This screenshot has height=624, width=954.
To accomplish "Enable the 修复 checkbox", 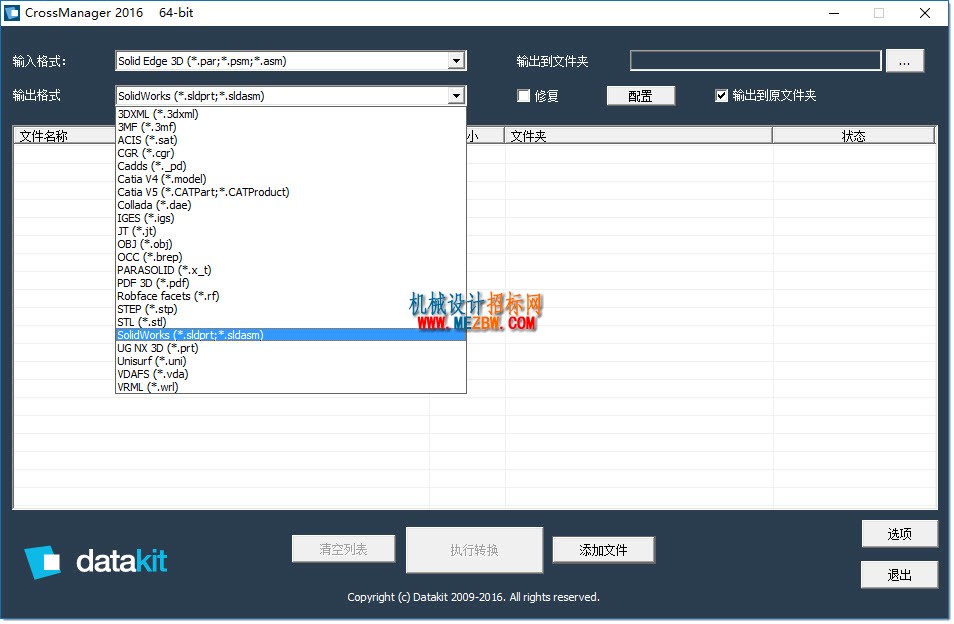I will point(523,95).
